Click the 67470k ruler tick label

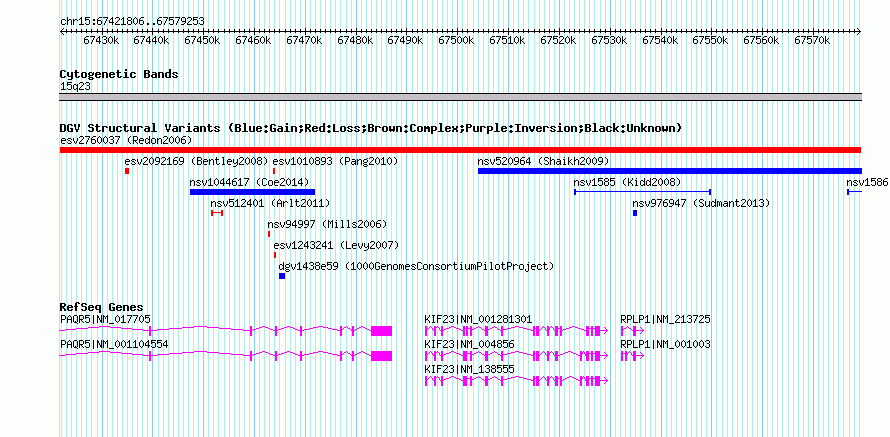[305, 40]
